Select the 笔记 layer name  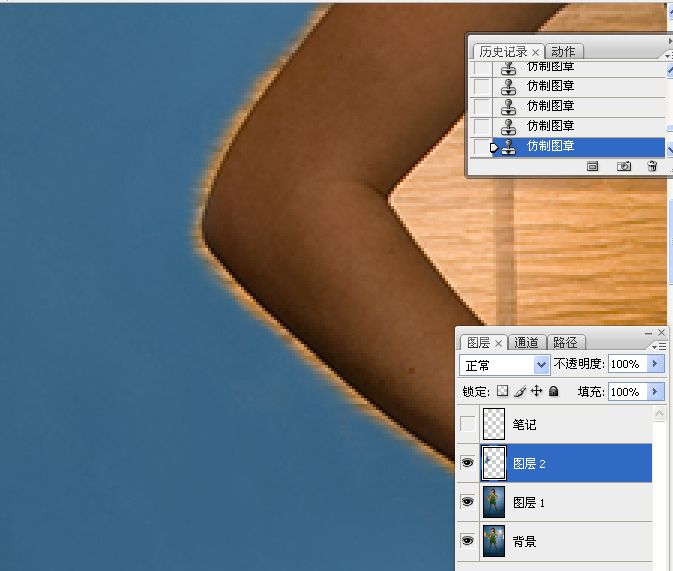524,425
